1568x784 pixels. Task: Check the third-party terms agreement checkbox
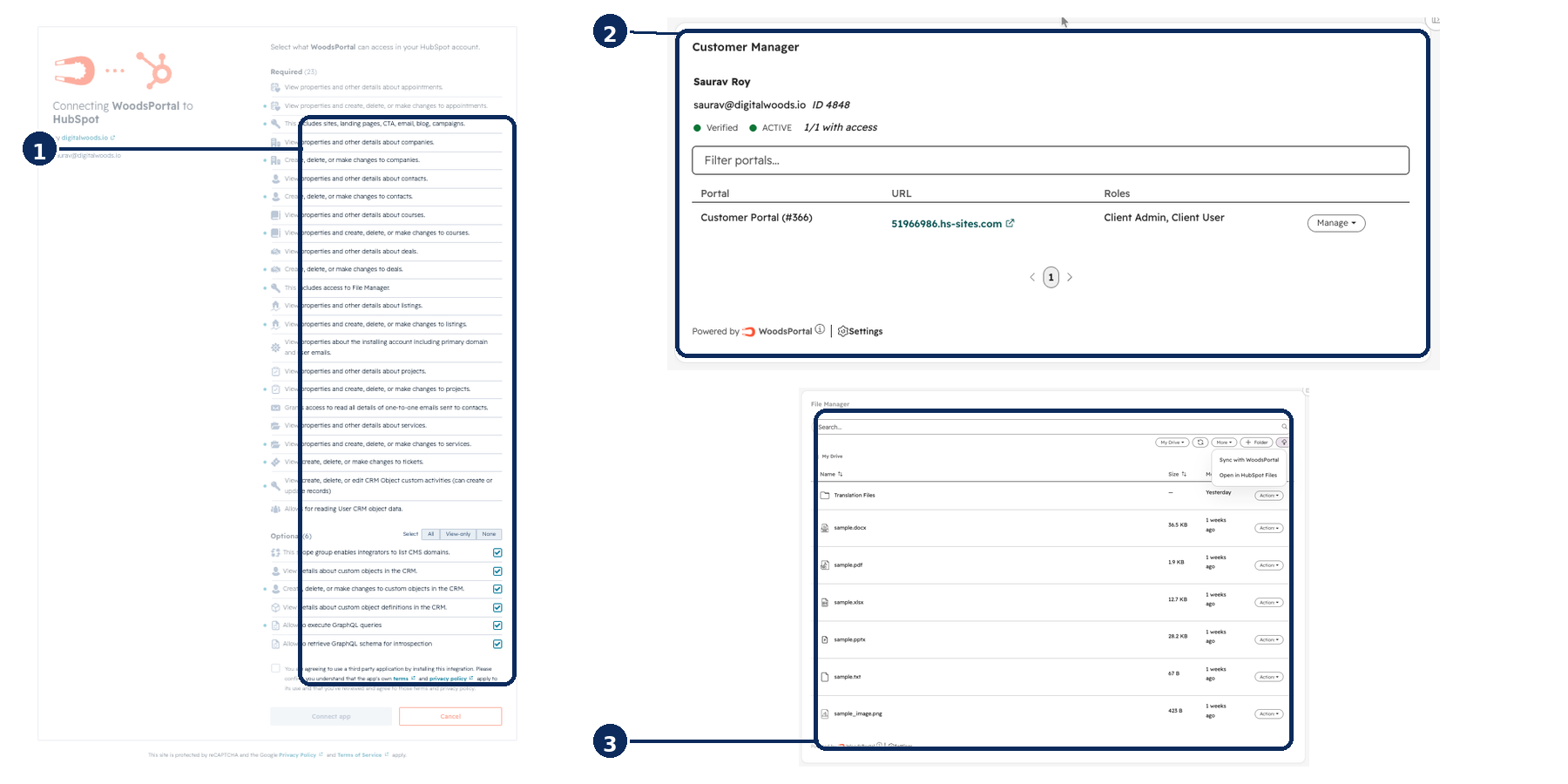click(275, 668)
